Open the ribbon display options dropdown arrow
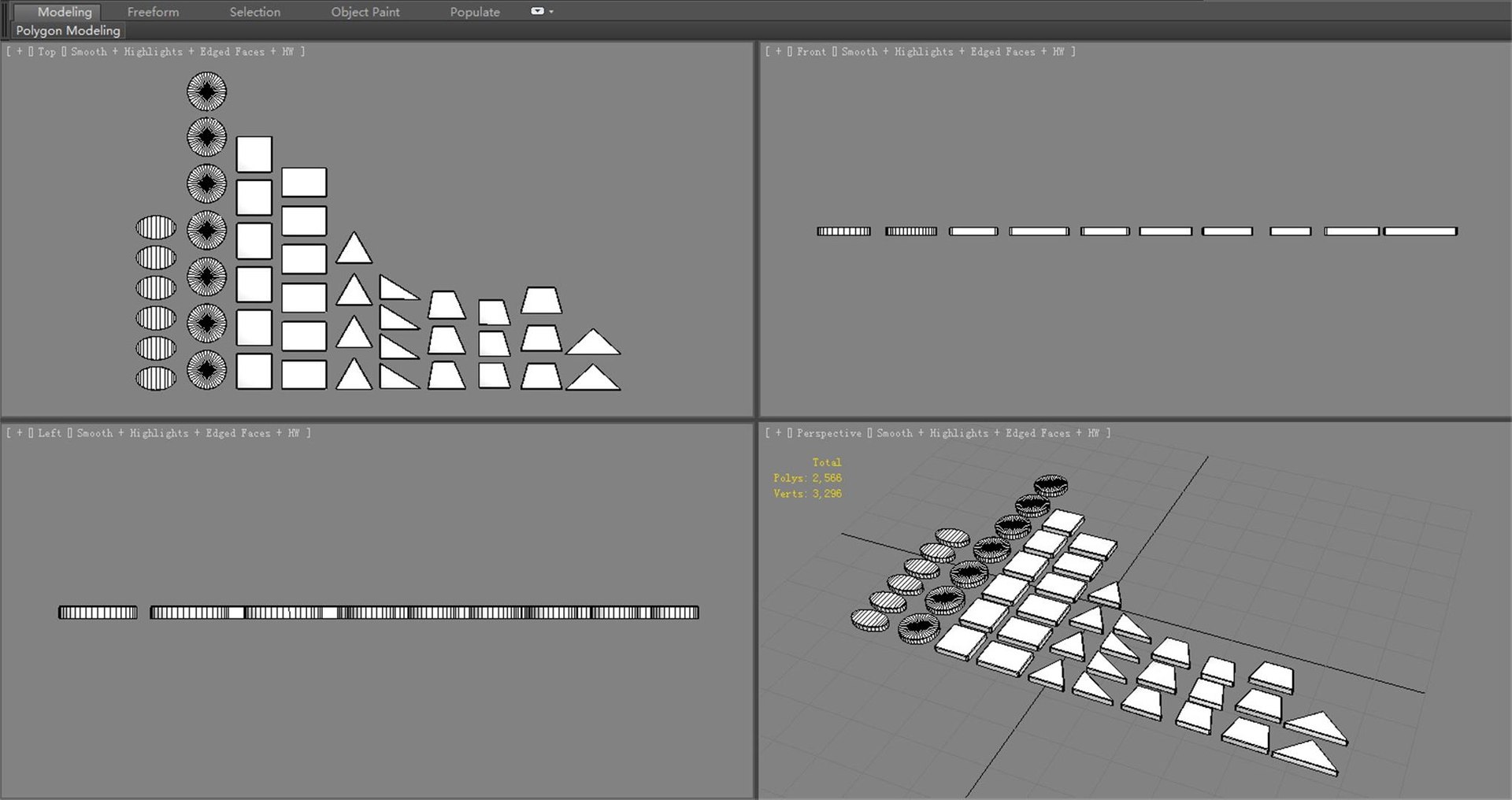This screenshot has width=1512, height=800. [x=551, y=12]
